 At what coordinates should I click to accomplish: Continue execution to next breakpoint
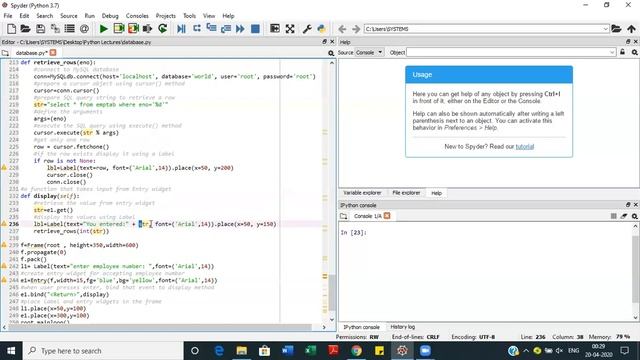click(x=240, y=29)
